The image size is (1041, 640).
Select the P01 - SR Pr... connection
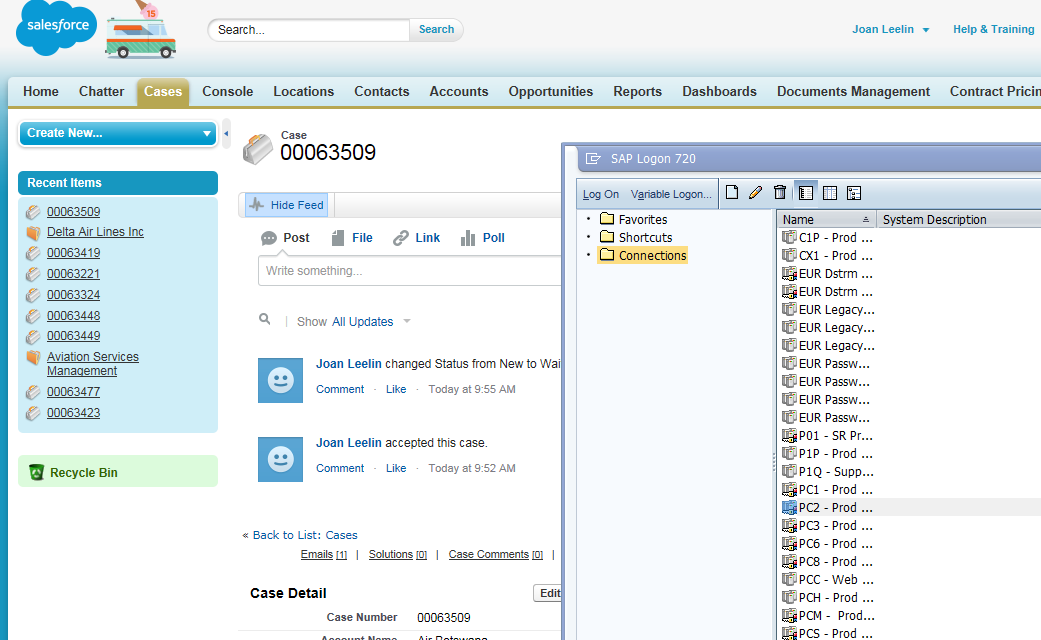point(828,436)
